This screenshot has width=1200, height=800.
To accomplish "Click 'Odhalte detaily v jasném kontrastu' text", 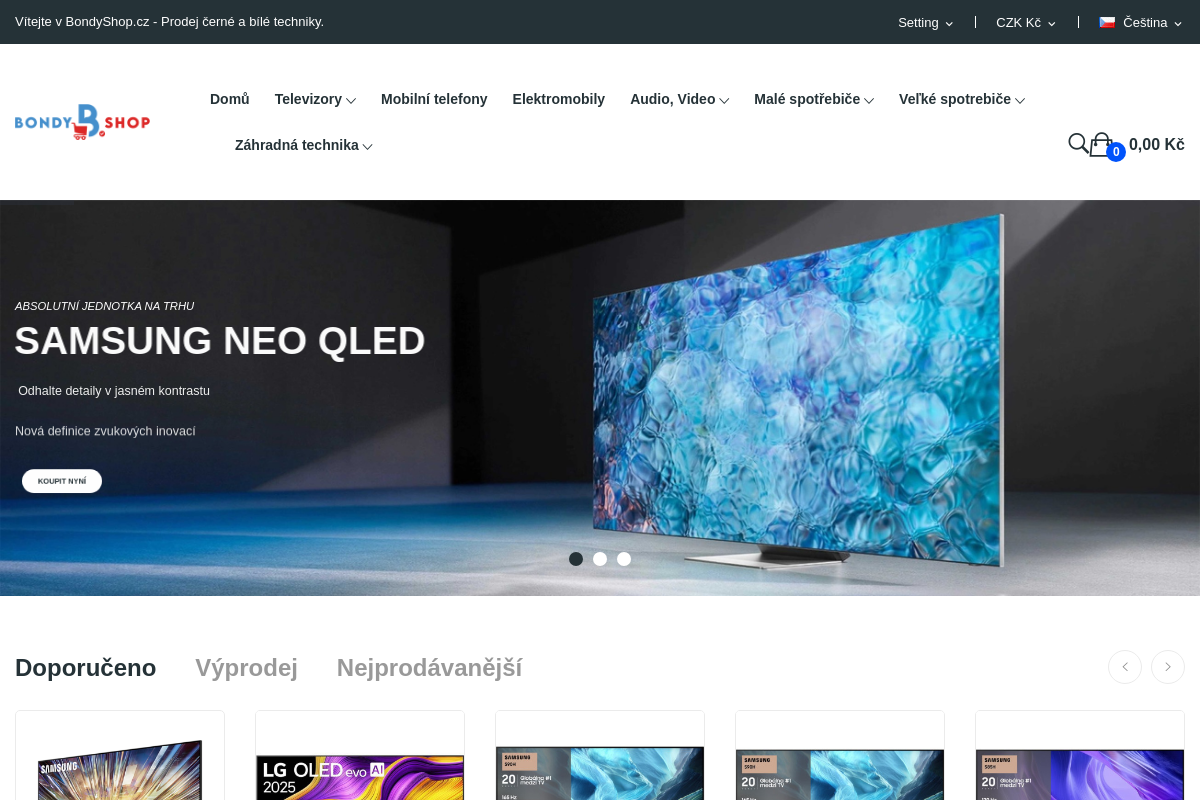I will click(114, 391).
